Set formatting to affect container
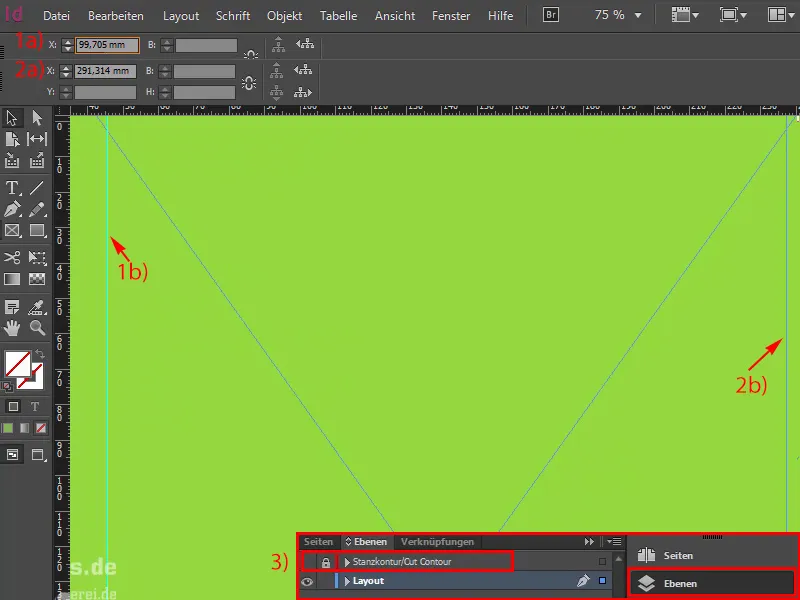The image size is (800, 600). (13, 407)
